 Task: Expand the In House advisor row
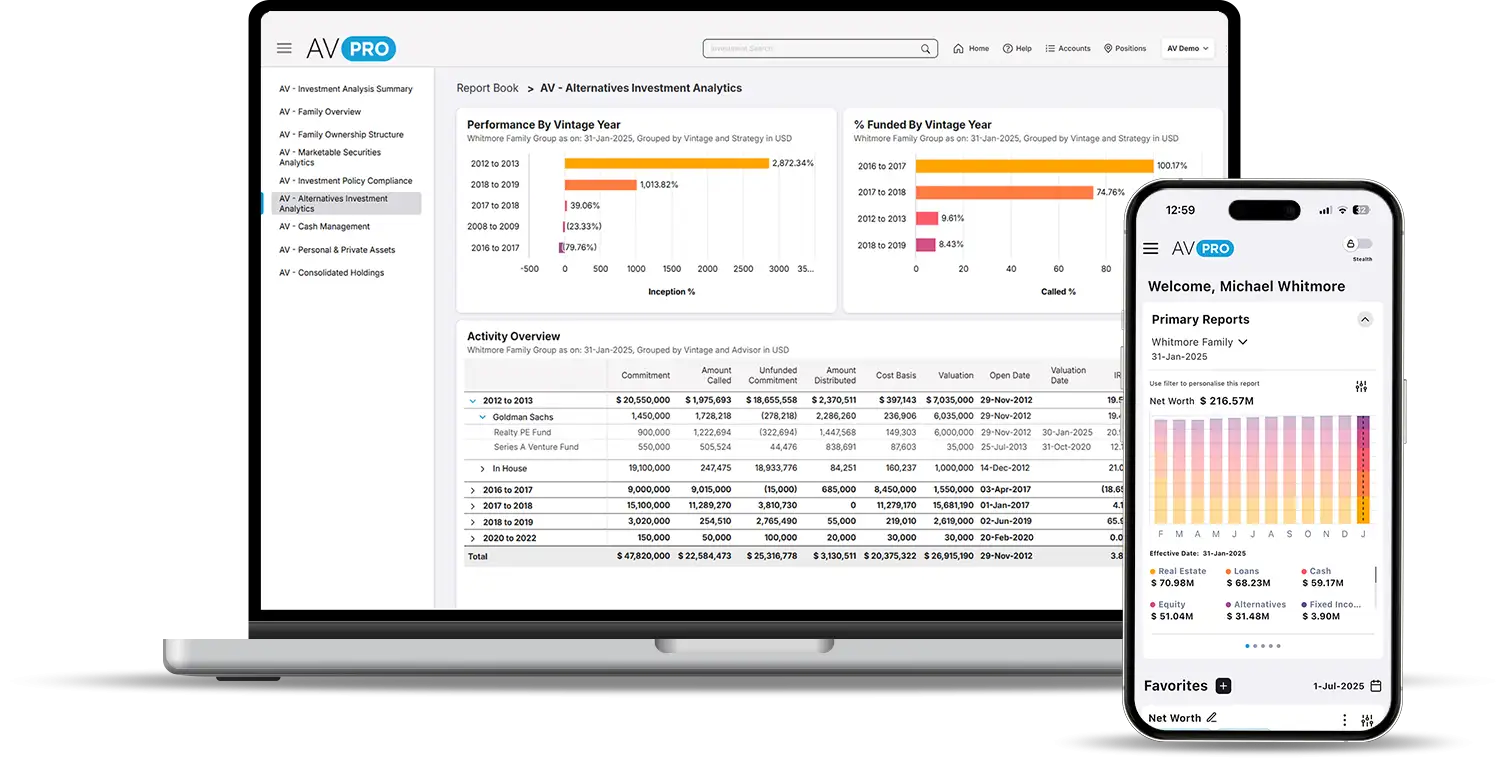(482, 468)
